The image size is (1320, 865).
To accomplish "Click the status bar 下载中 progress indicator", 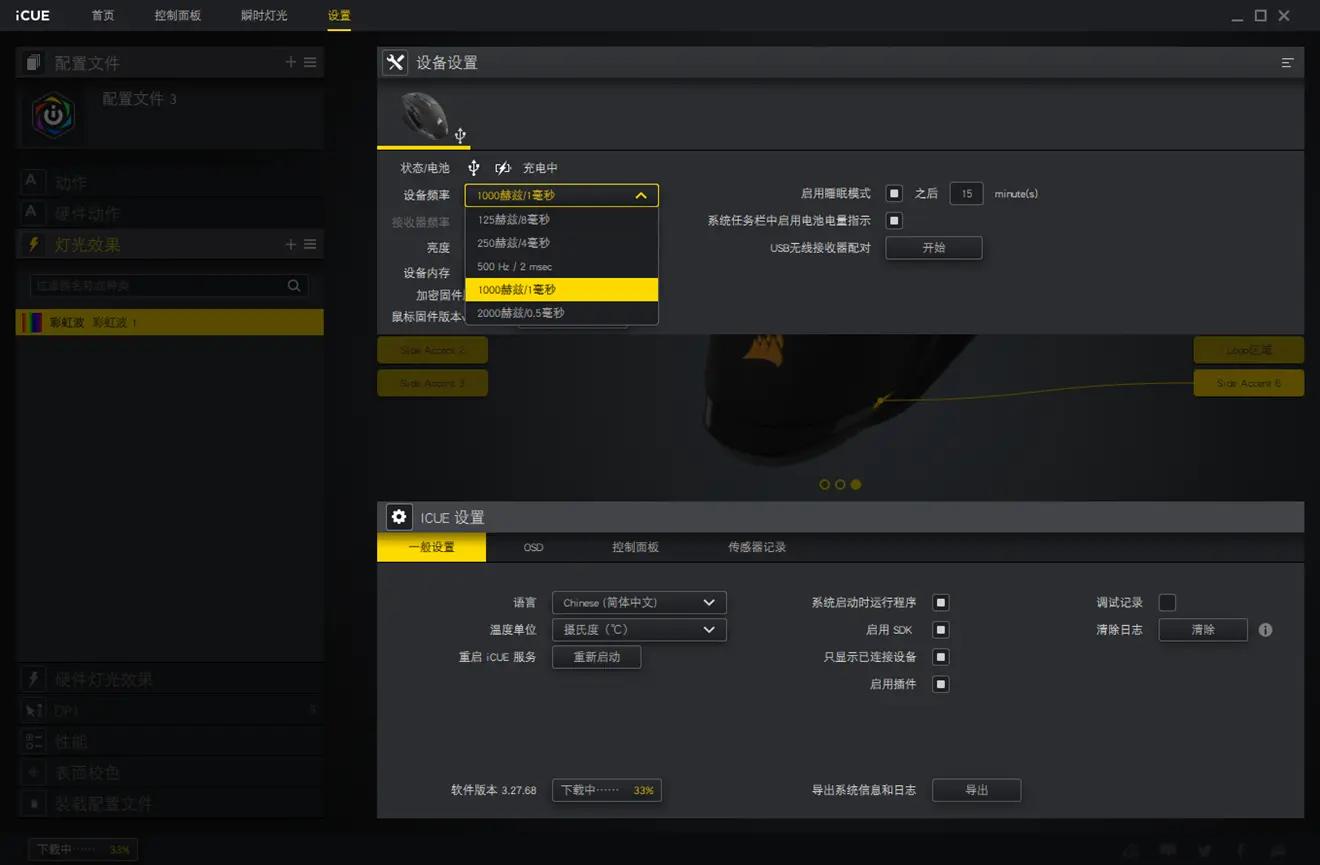I will tap(83, 850).
